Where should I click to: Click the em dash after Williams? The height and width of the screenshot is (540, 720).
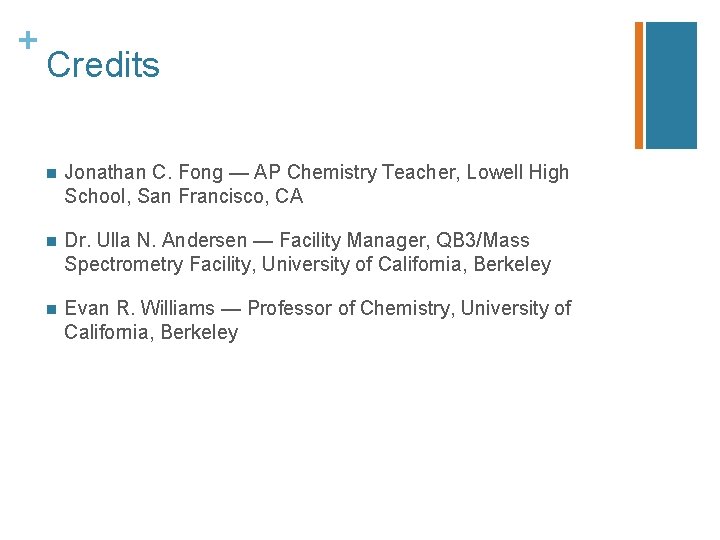pyautogui.click(x=231, y=309)
